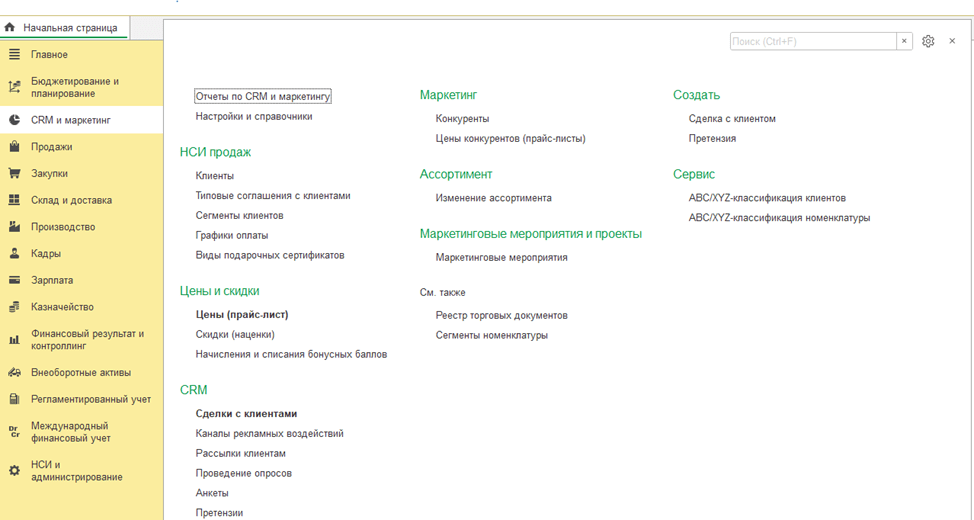Click the Поиск (Ctrl+F) search field
Viewport: 974px width, 520px height.
tap(812, 41)
